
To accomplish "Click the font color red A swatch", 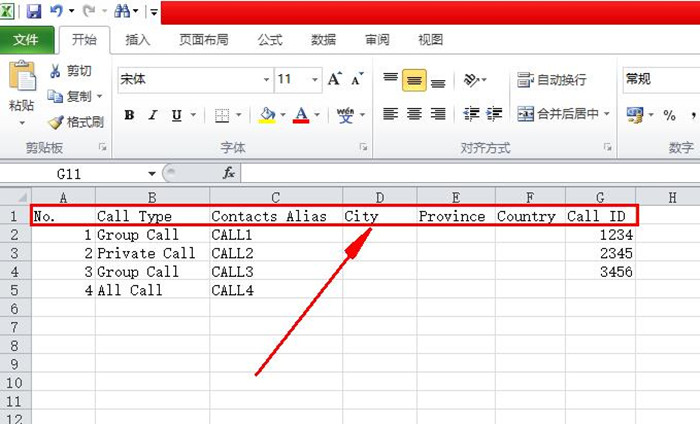I will point(301,115).
